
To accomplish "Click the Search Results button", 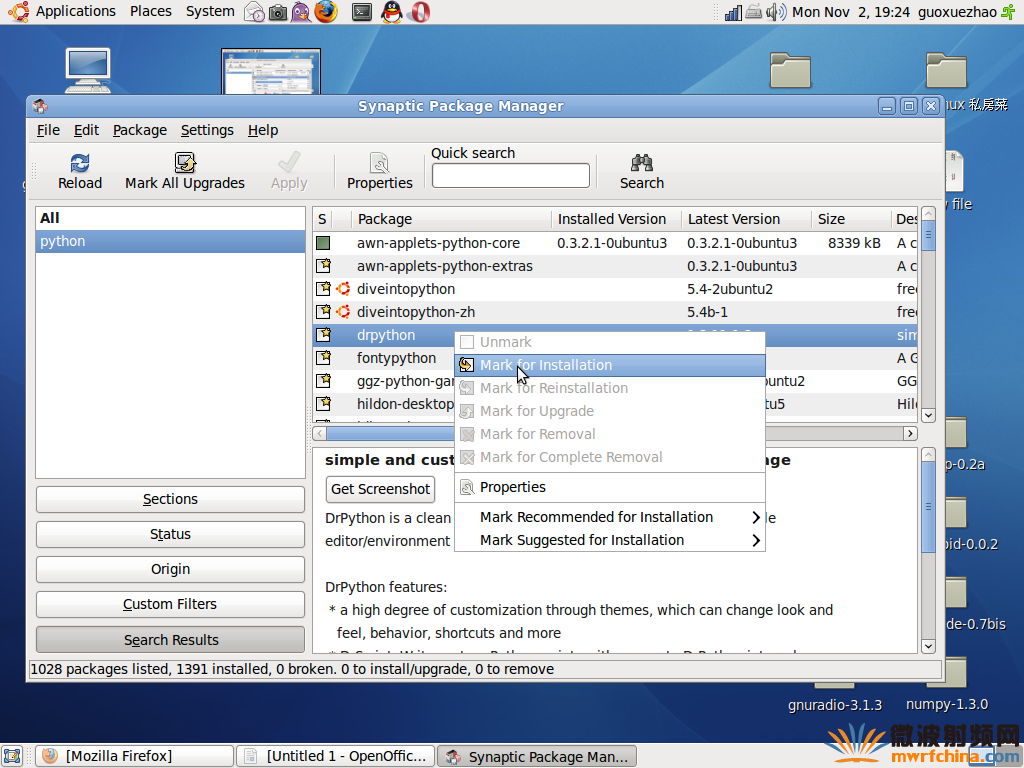I will coord(170,639).
